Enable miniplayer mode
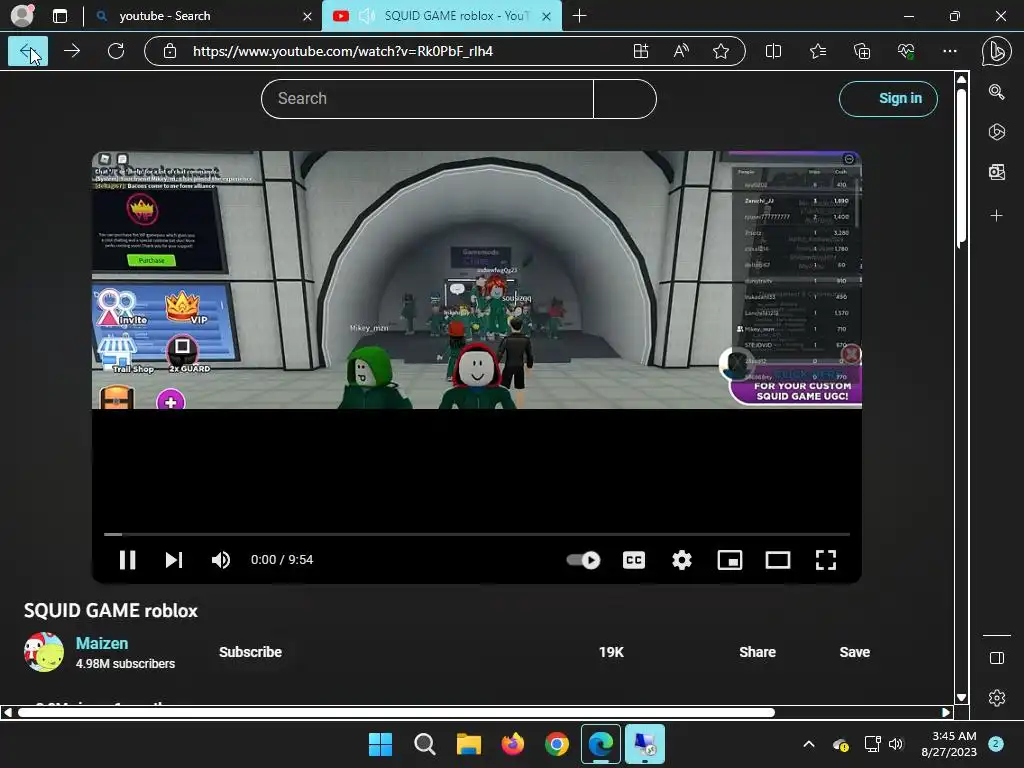1024x768 pixels. [729, 560]
